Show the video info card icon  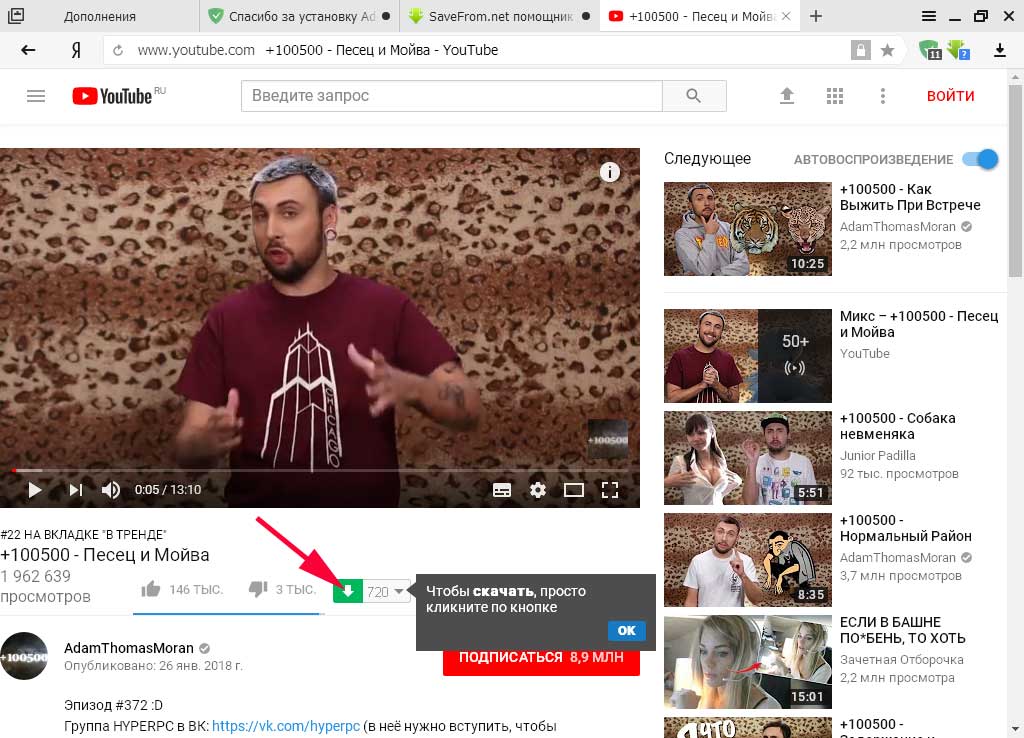[x=609, y=172]
